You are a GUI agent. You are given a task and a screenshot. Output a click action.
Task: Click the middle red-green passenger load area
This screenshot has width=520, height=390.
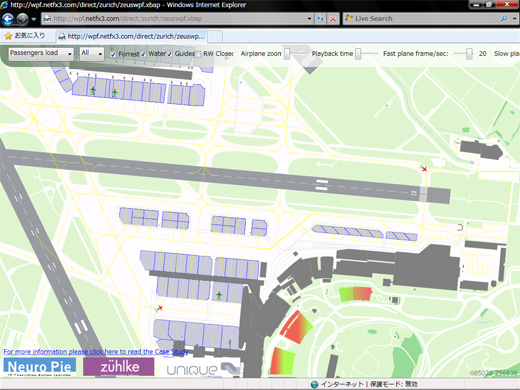[296, 327]
